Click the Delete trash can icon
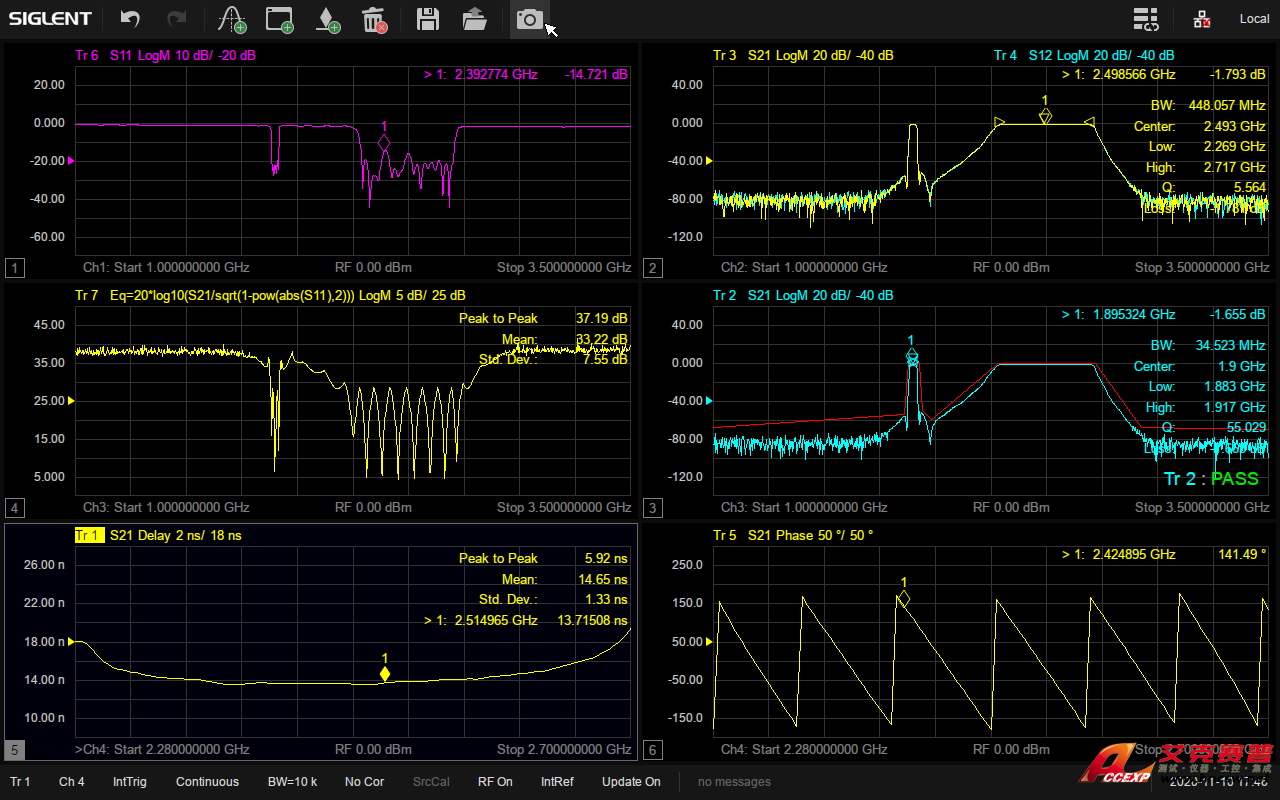Screen dimensions: 1280x800 tap(374, 19)
